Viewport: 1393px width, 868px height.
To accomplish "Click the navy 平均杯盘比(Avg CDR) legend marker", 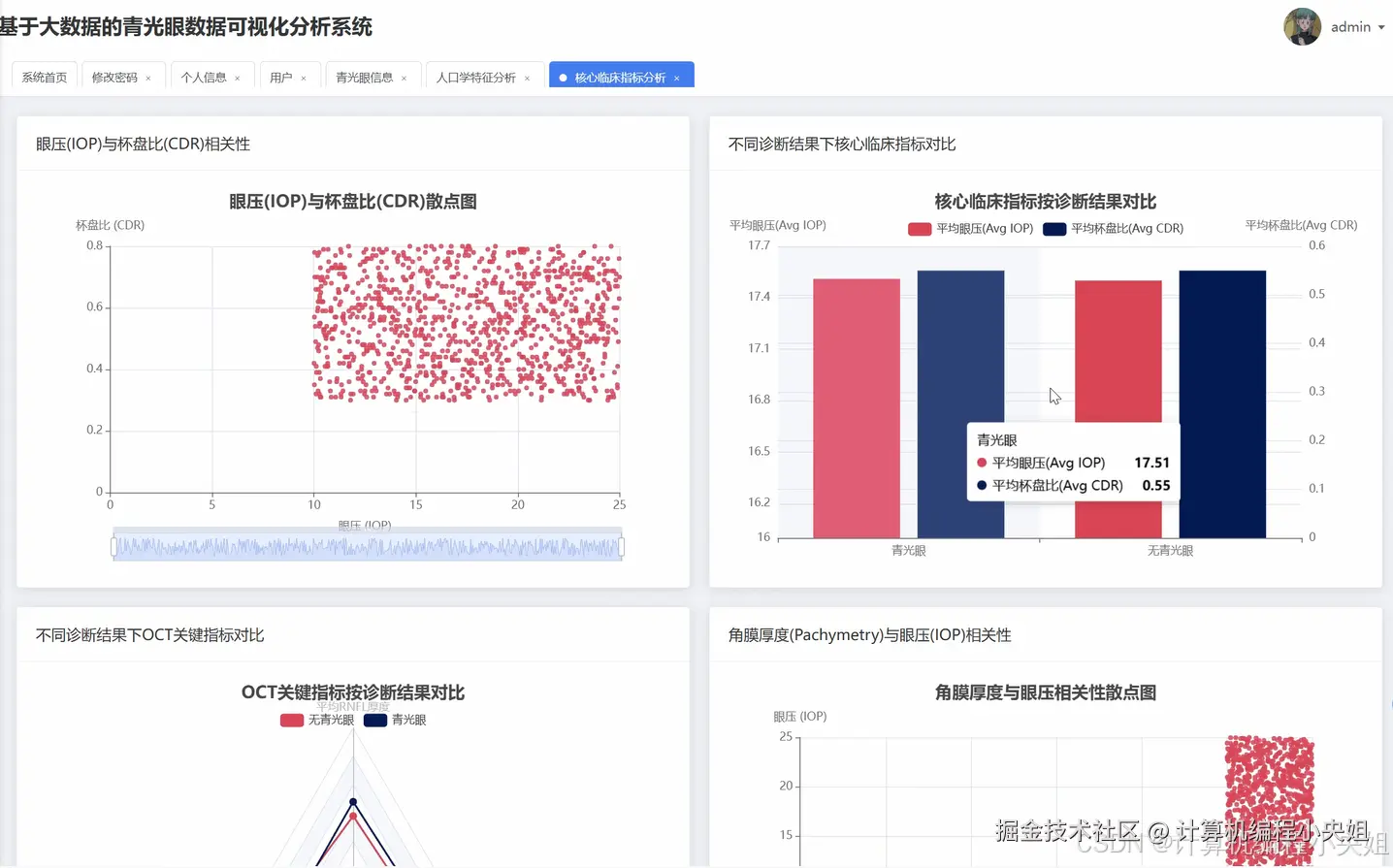I will (x=1054, y=228).
